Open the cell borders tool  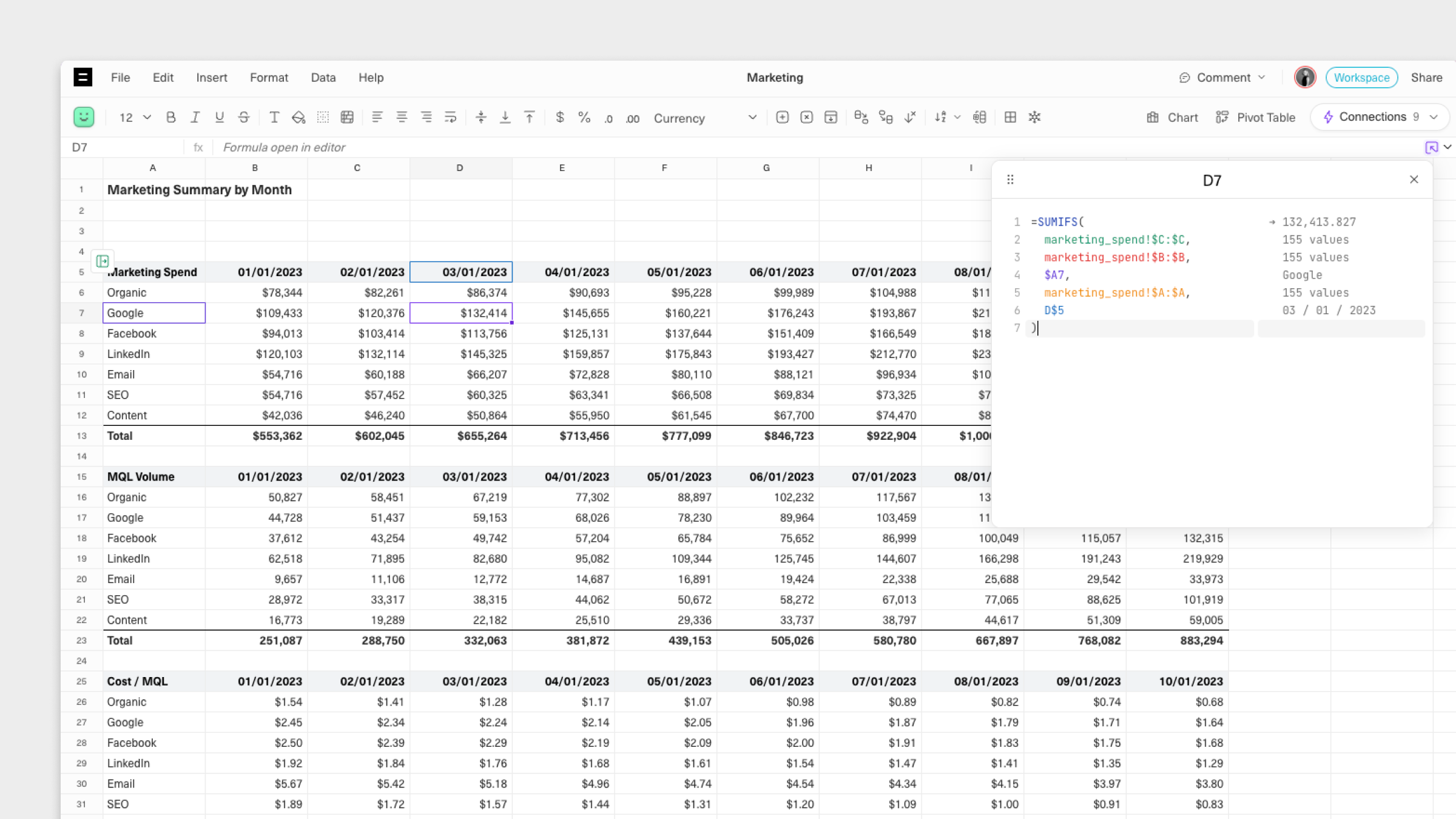323,117
